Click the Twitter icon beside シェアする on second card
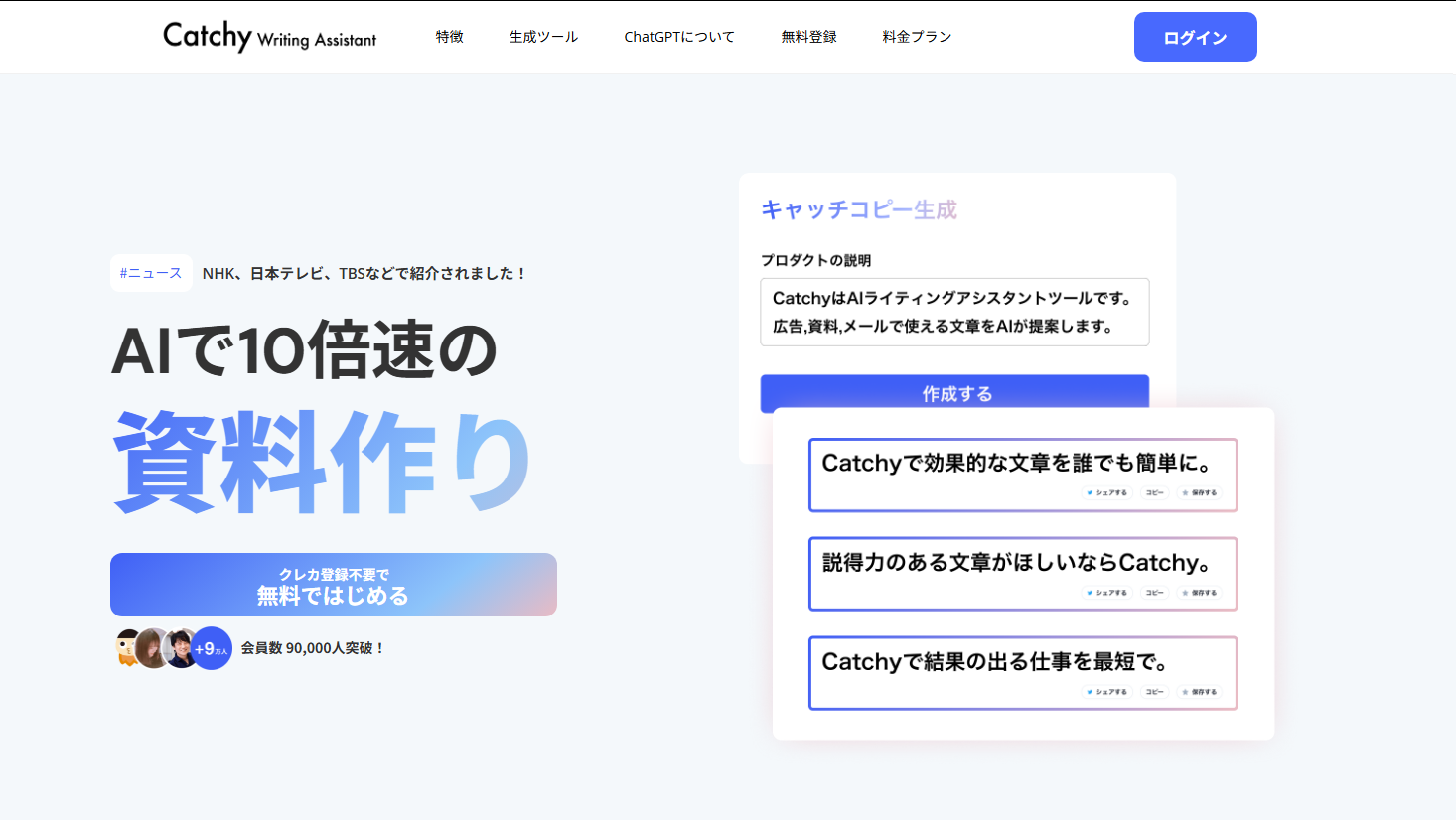 pyautogui.click(x=1090, y=593)
